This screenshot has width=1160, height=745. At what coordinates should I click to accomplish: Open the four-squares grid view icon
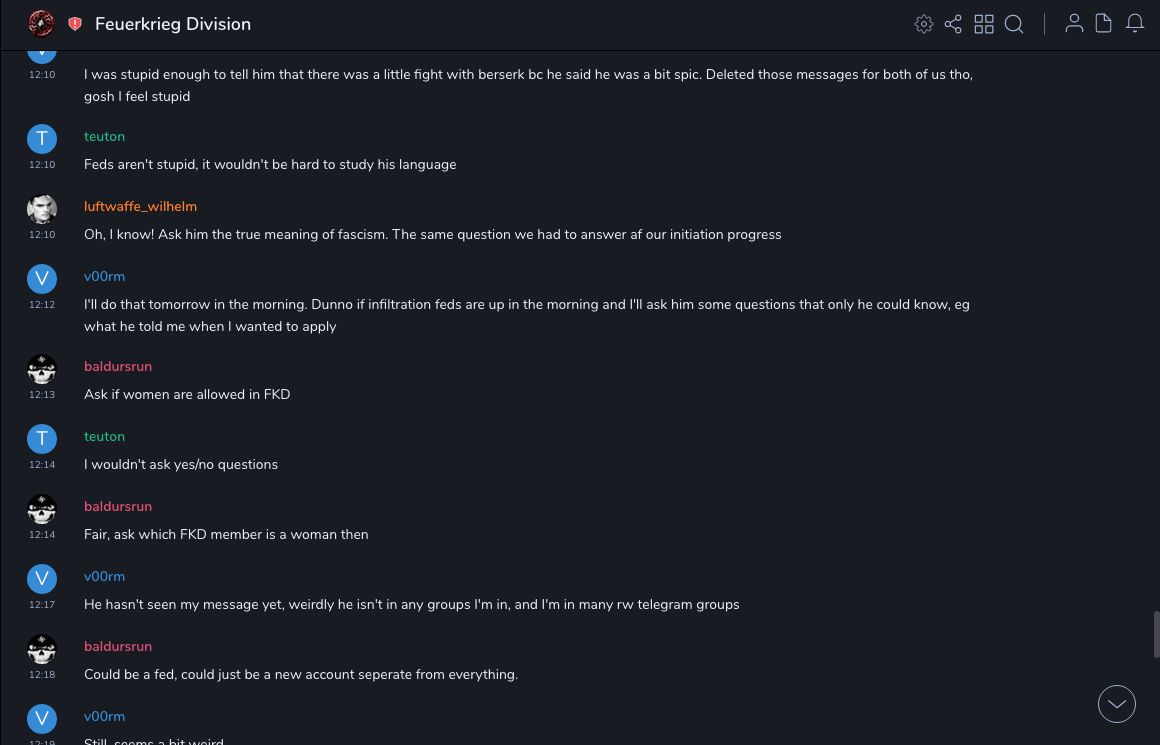point(984,24)
